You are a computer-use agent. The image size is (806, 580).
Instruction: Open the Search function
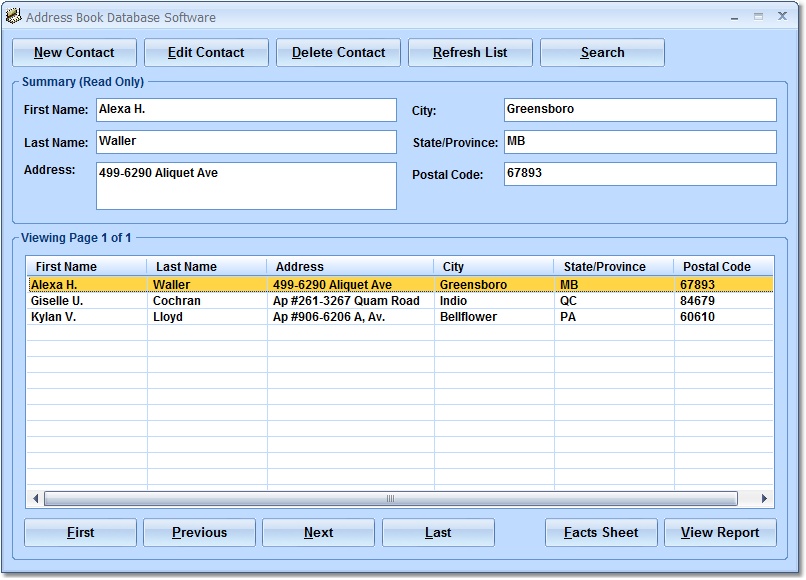click(x=601, y=52)
